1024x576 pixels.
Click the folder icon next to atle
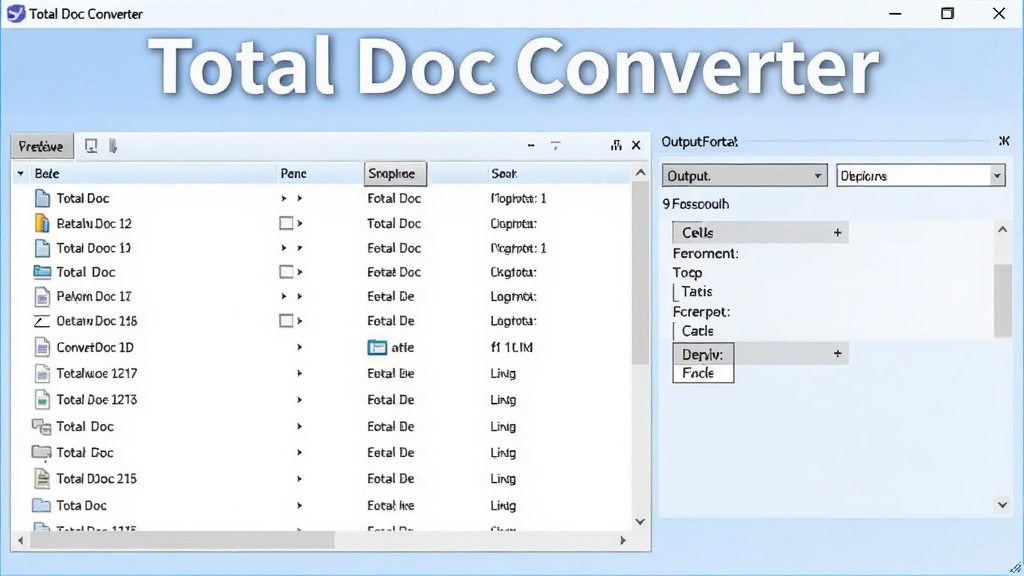[377, 347]
